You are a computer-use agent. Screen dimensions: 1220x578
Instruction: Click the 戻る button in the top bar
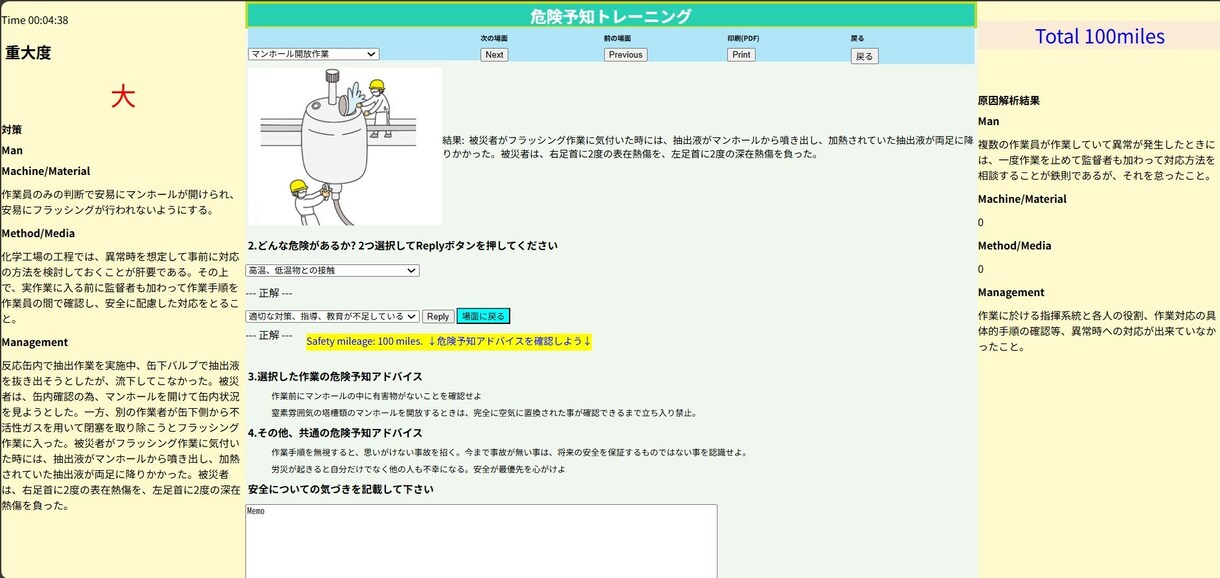point(864,56)
